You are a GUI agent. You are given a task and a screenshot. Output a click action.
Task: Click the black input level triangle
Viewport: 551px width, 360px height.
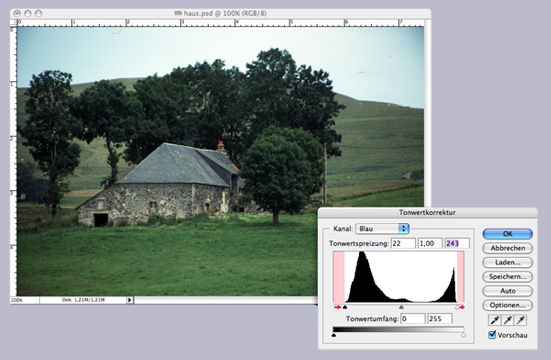tap(345, 307)
